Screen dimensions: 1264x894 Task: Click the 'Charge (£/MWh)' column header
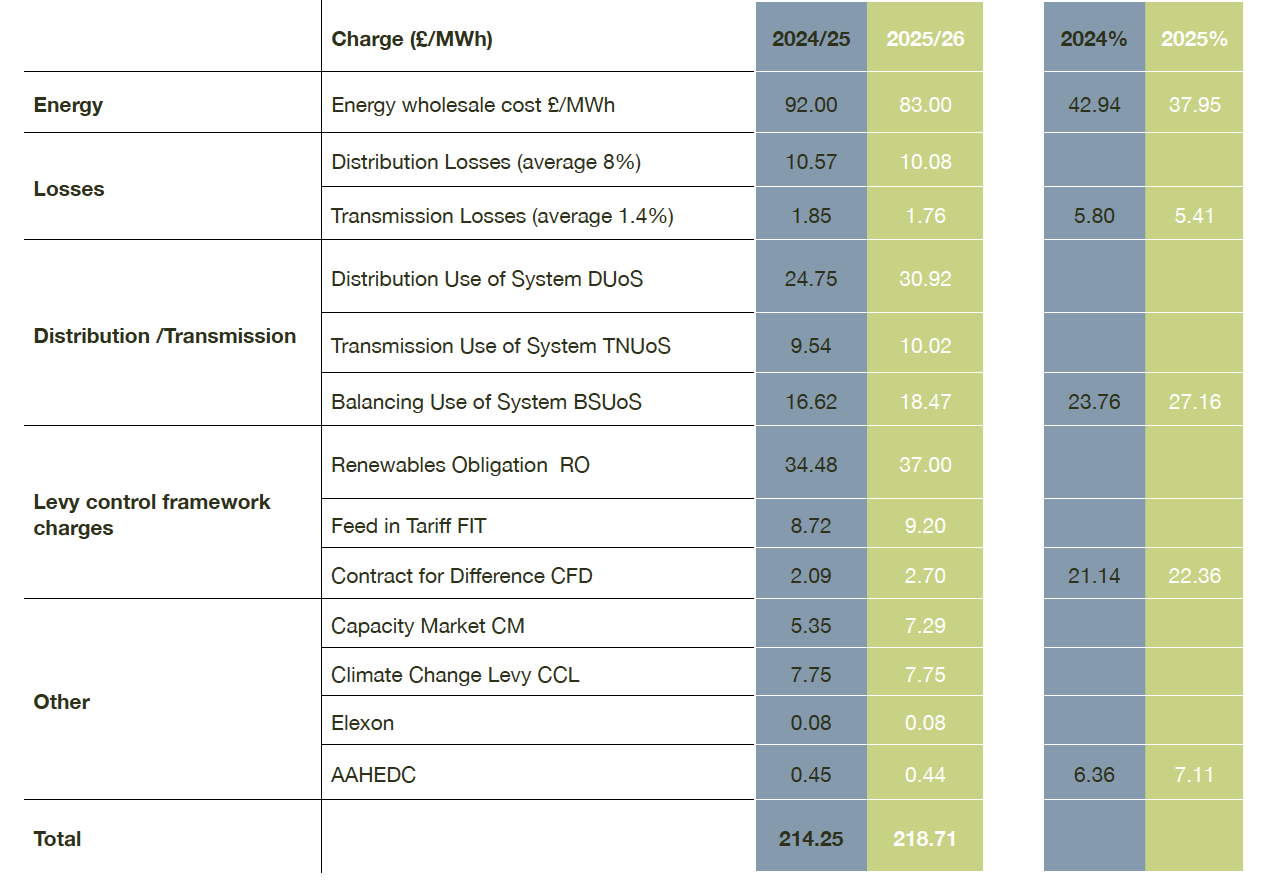click(x=412, y=40)
